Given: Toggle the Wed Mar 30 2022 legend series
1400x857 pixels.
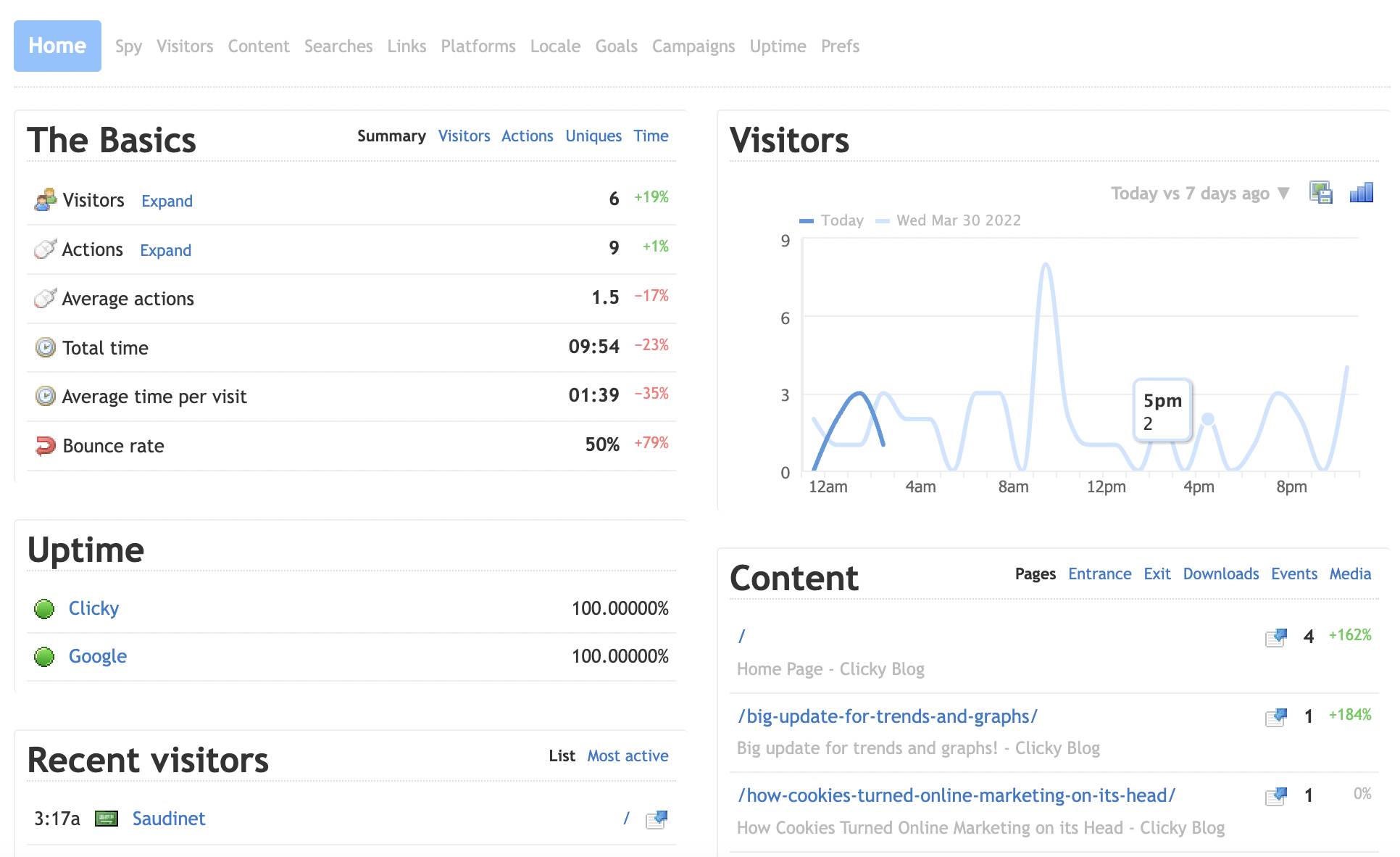Looking at the screenshot, I should pyautogui.click(x=948, y=220).
